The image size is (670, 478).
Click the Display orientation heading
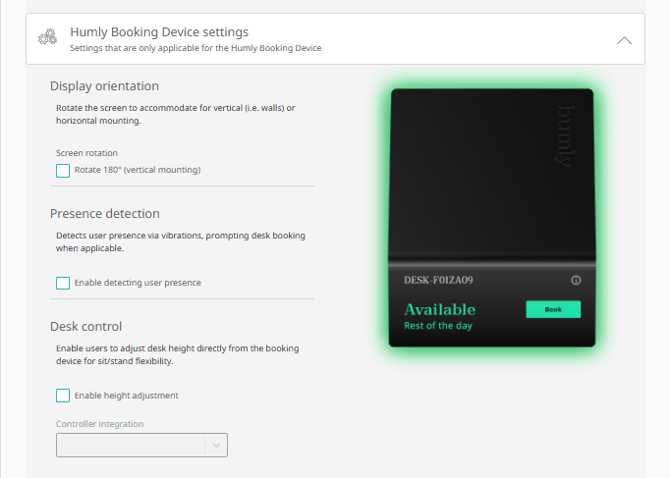click(104, 86)
